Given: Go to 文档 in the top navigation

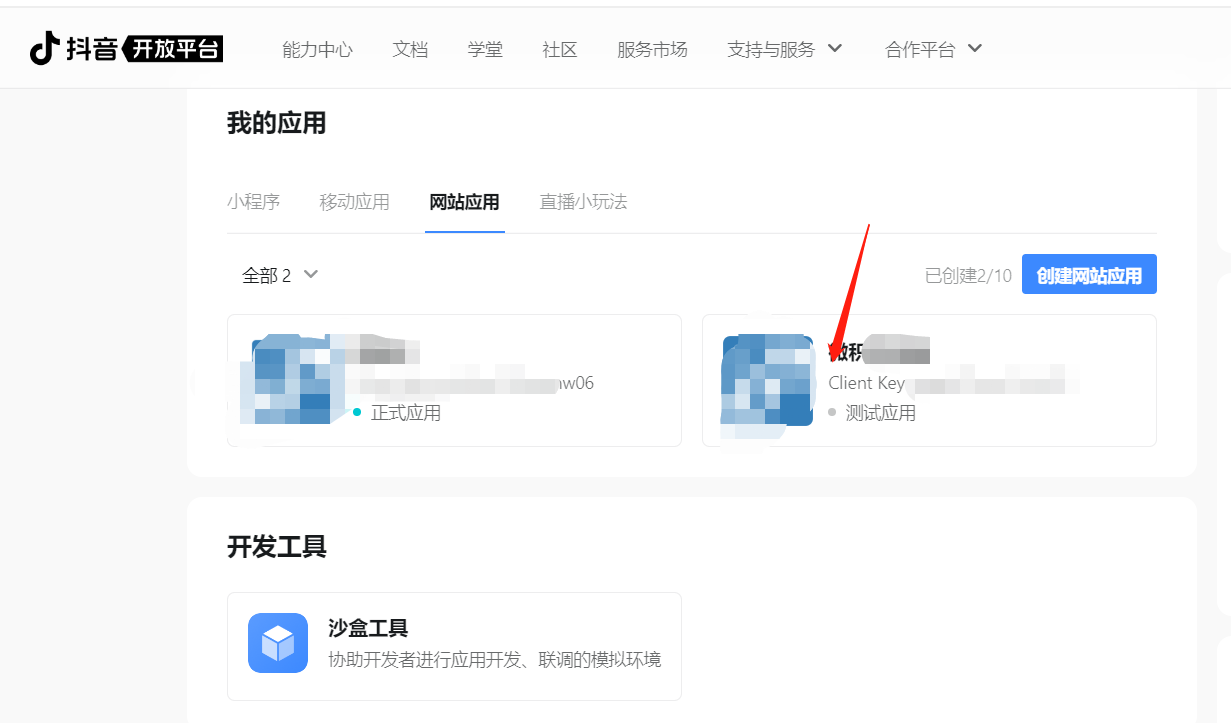Looking at the screenshot, I should click(410, 49).
